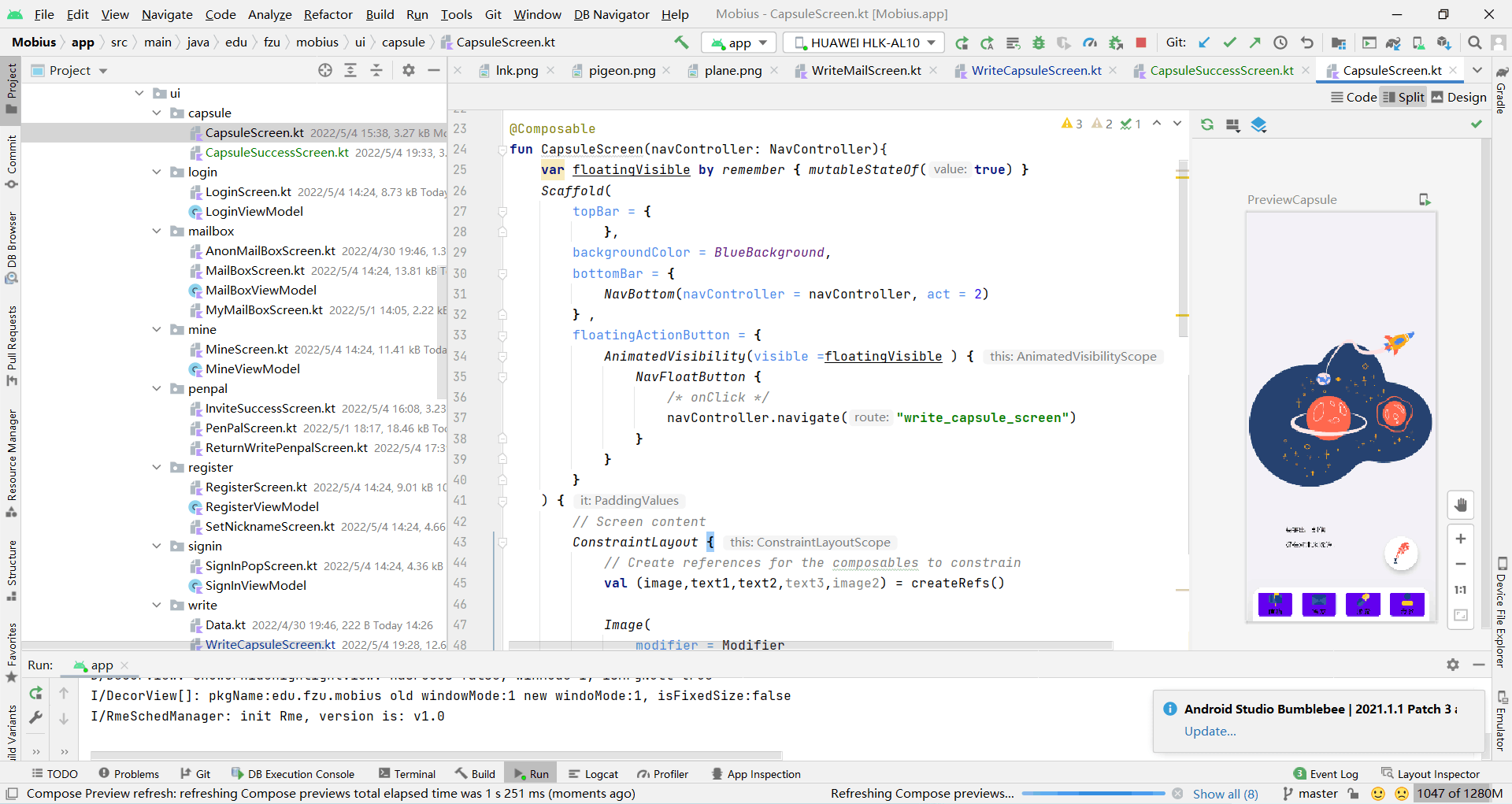This screenshot has height=804, width=1512.
Task: Open the Terminal tool window
Action: pos(406,774)
